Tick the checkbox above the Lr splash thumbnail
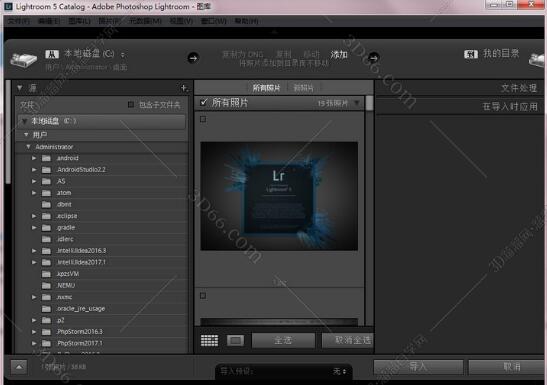The height and width of the screenshot is (385, 547). [x=203, y=119]
